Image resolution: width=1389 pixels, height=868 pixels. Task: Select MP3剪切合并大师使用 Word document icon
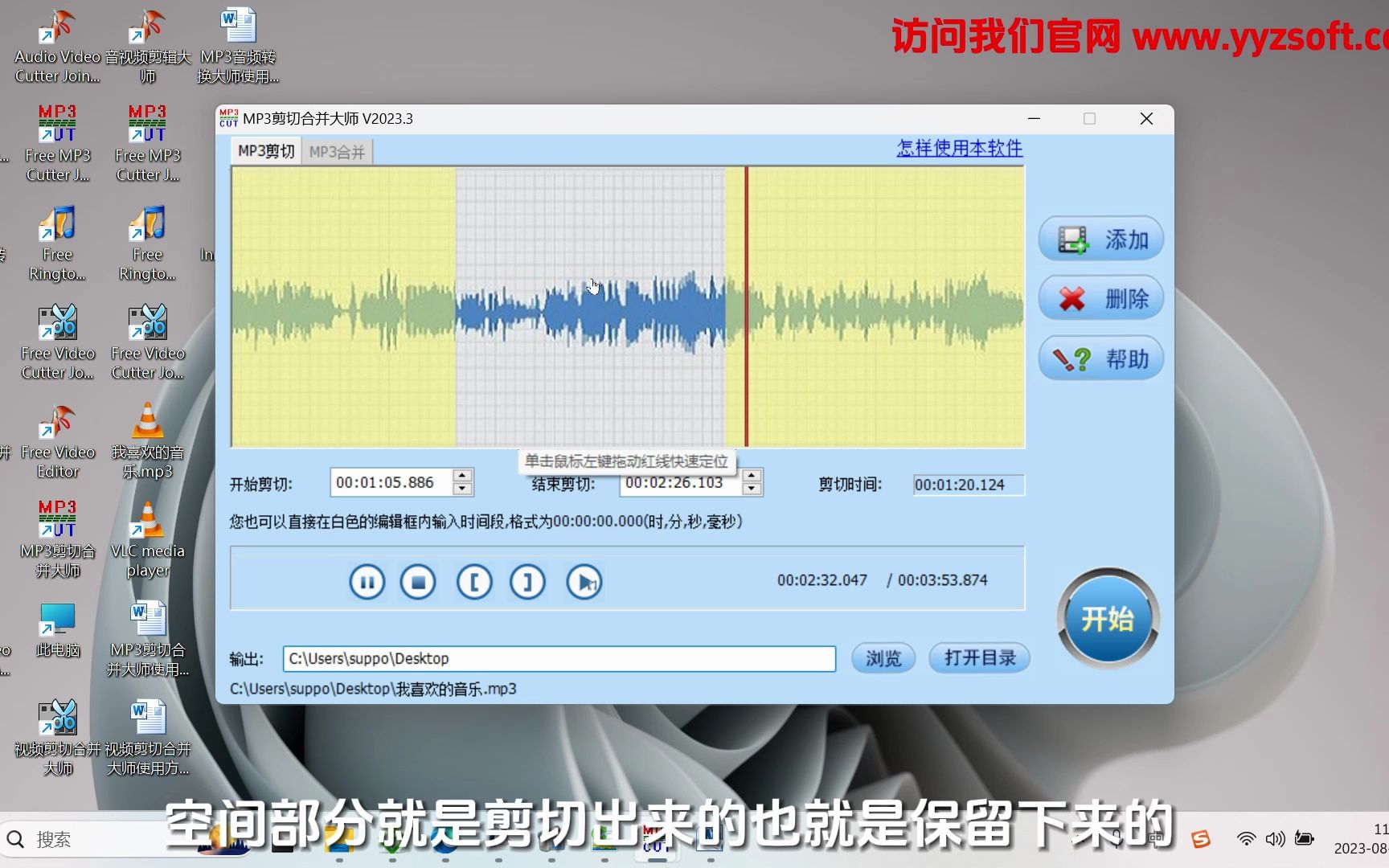click(x=148, y=639)
